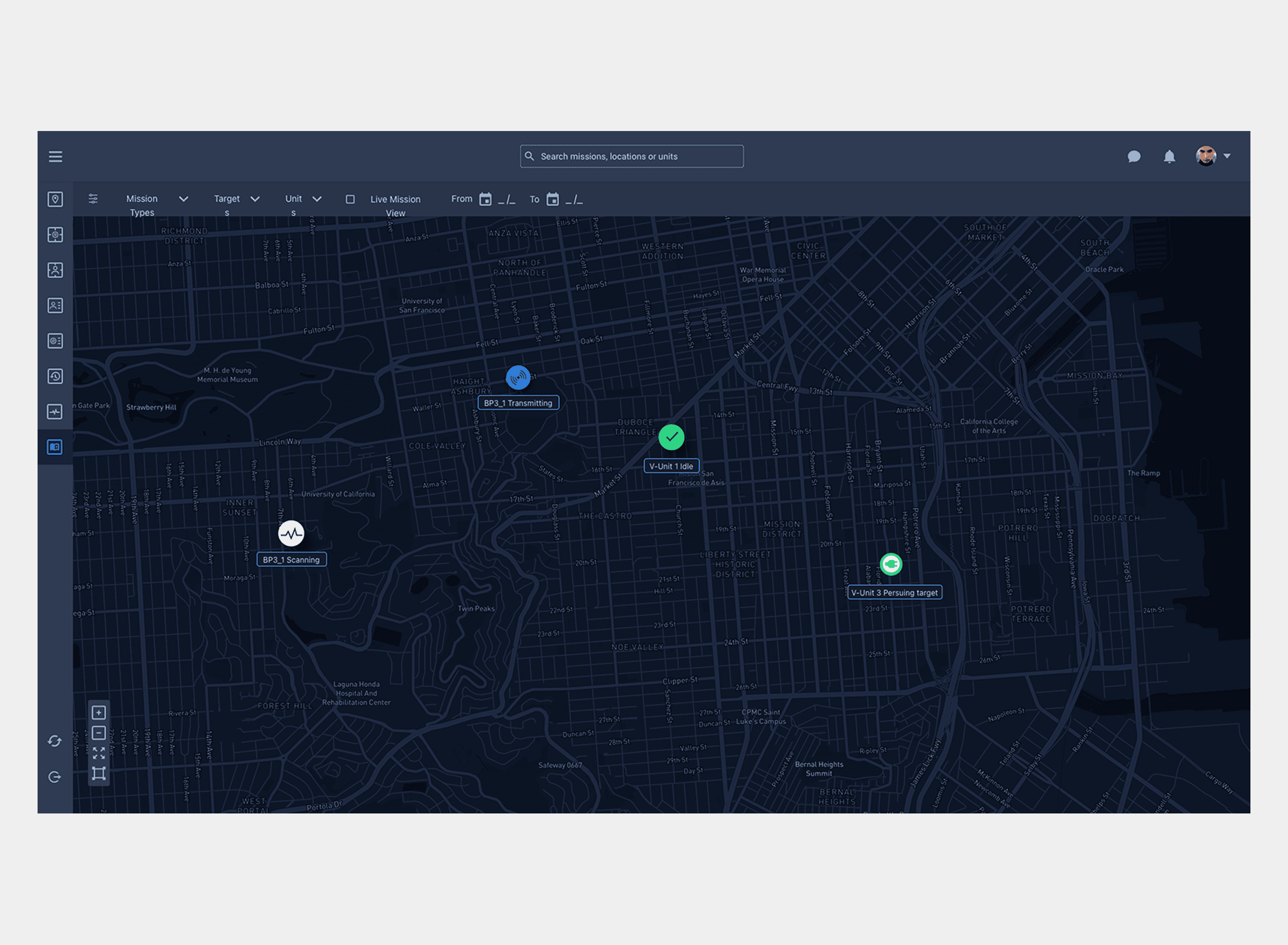1288x945 pixels.
Task: Open the activity monitor panel in the sidebar
Action: pyautogui.click(x=55, y=411)
